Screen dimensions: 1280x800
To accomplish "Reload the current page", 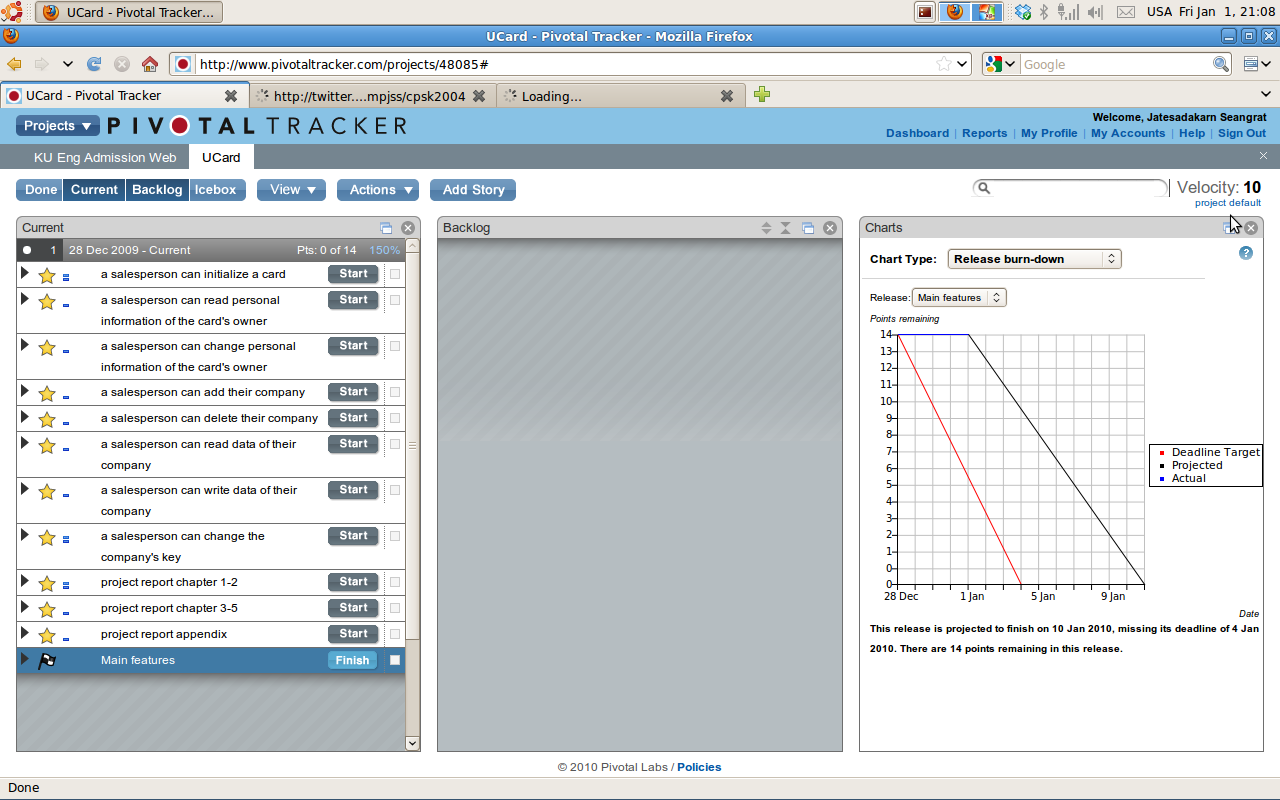I will pos(94,64).
